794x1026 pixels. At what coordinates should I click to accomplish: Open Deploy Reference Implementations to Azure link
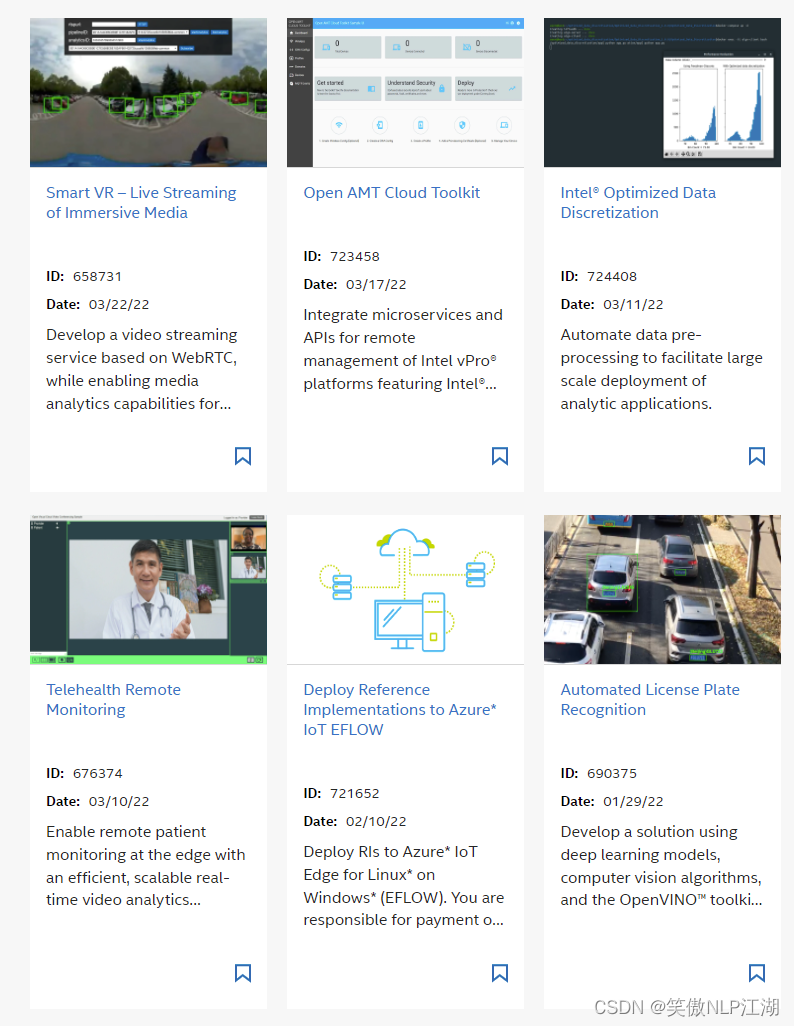point(400,709)
